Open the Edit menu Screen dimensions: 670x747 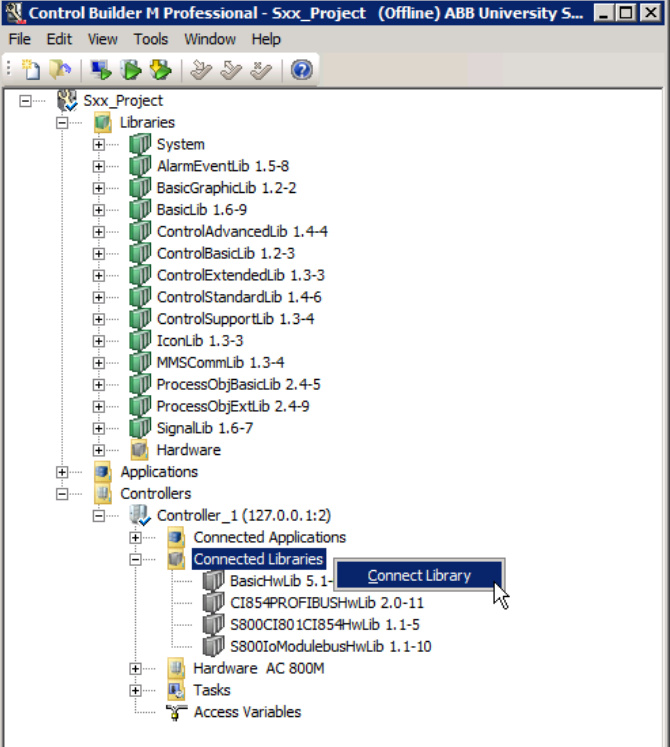59,39
